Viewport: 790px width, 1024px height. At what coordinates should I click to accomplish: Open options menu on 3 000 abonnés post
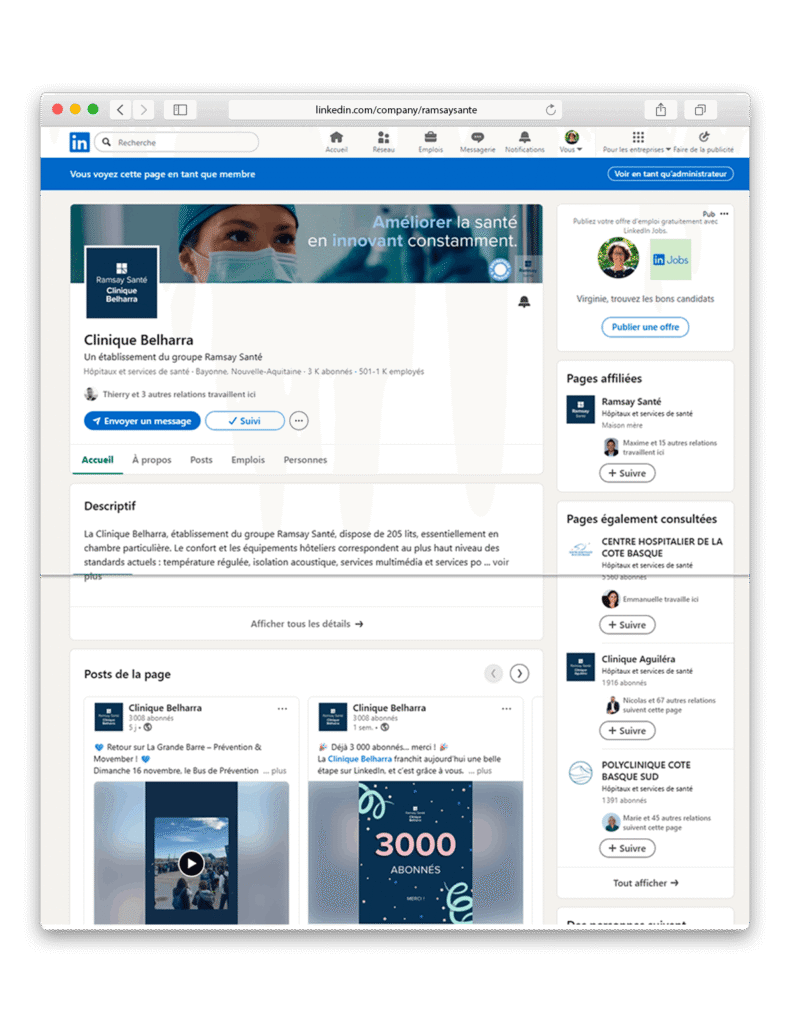(507, 709)
